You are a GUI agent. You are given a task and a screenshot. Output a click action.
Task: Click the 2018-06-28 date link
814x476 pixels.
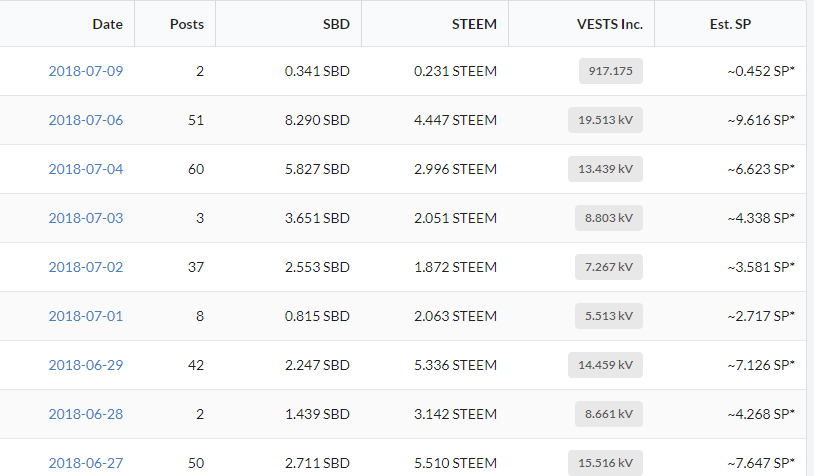pyautogui.click(x=86, y=414)
